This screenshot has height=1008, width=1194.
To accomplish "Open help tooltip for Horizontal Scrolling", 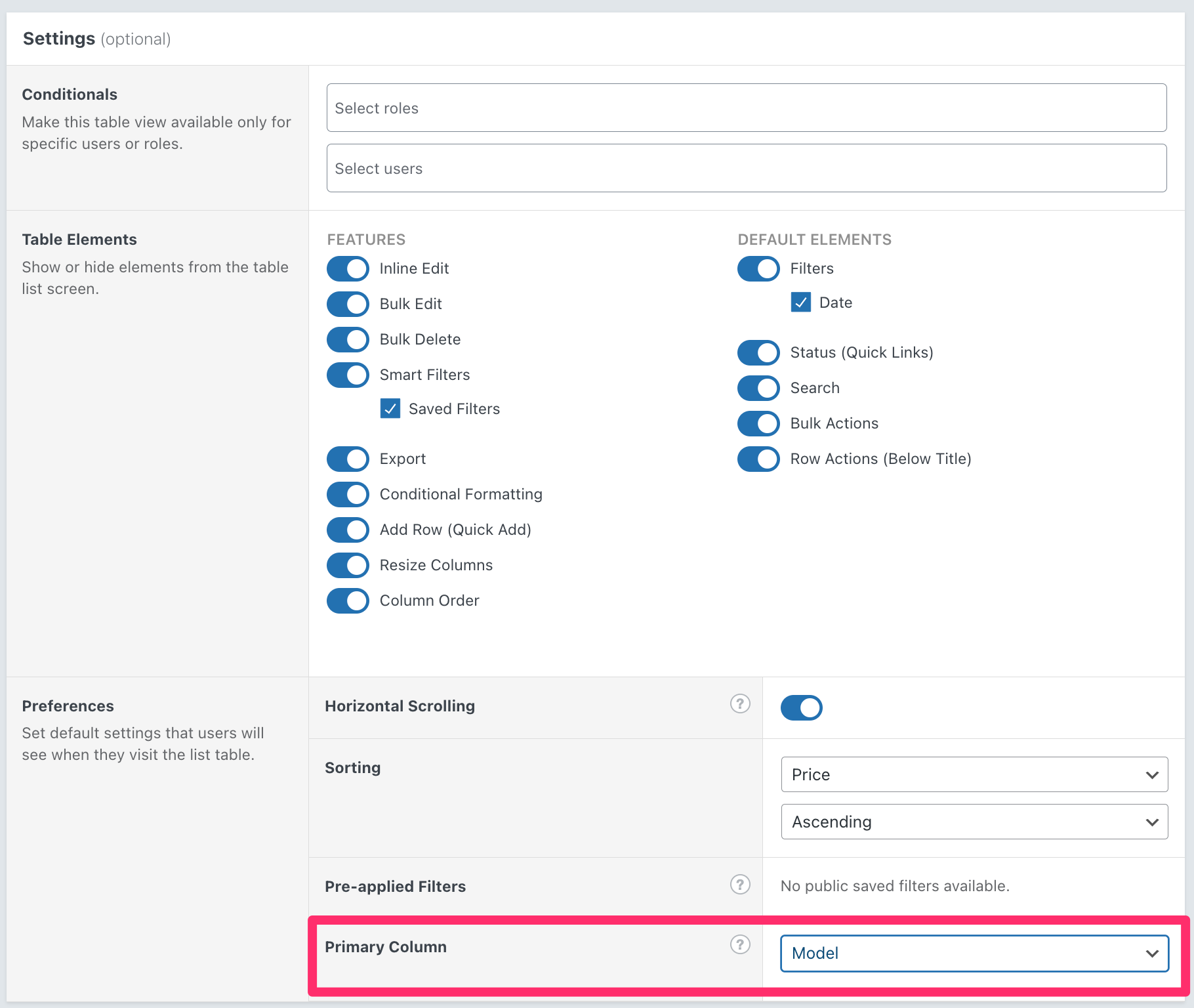I will pos(740,703).
